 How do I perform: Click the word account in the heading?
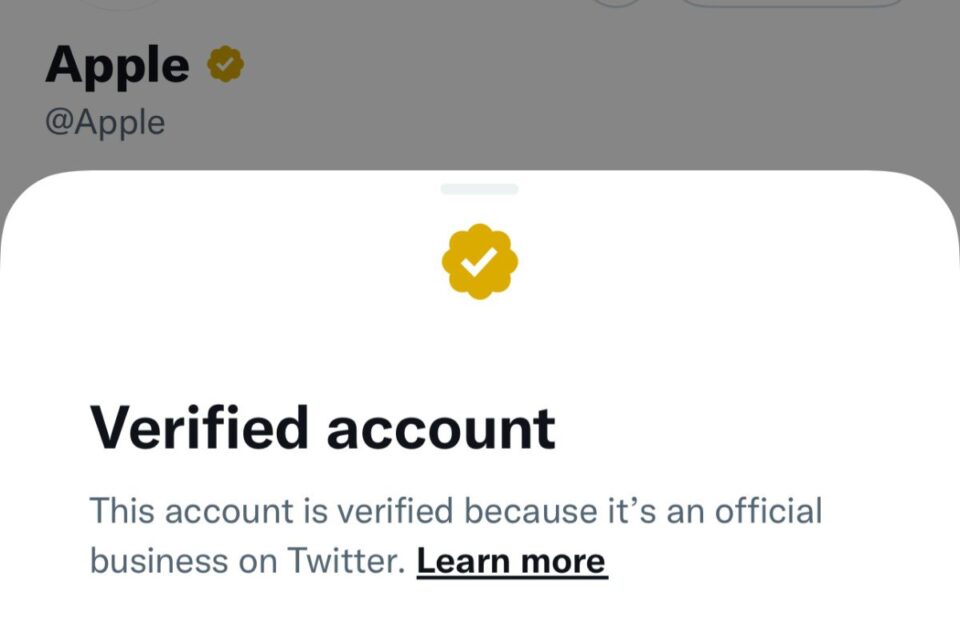[441, 428]
